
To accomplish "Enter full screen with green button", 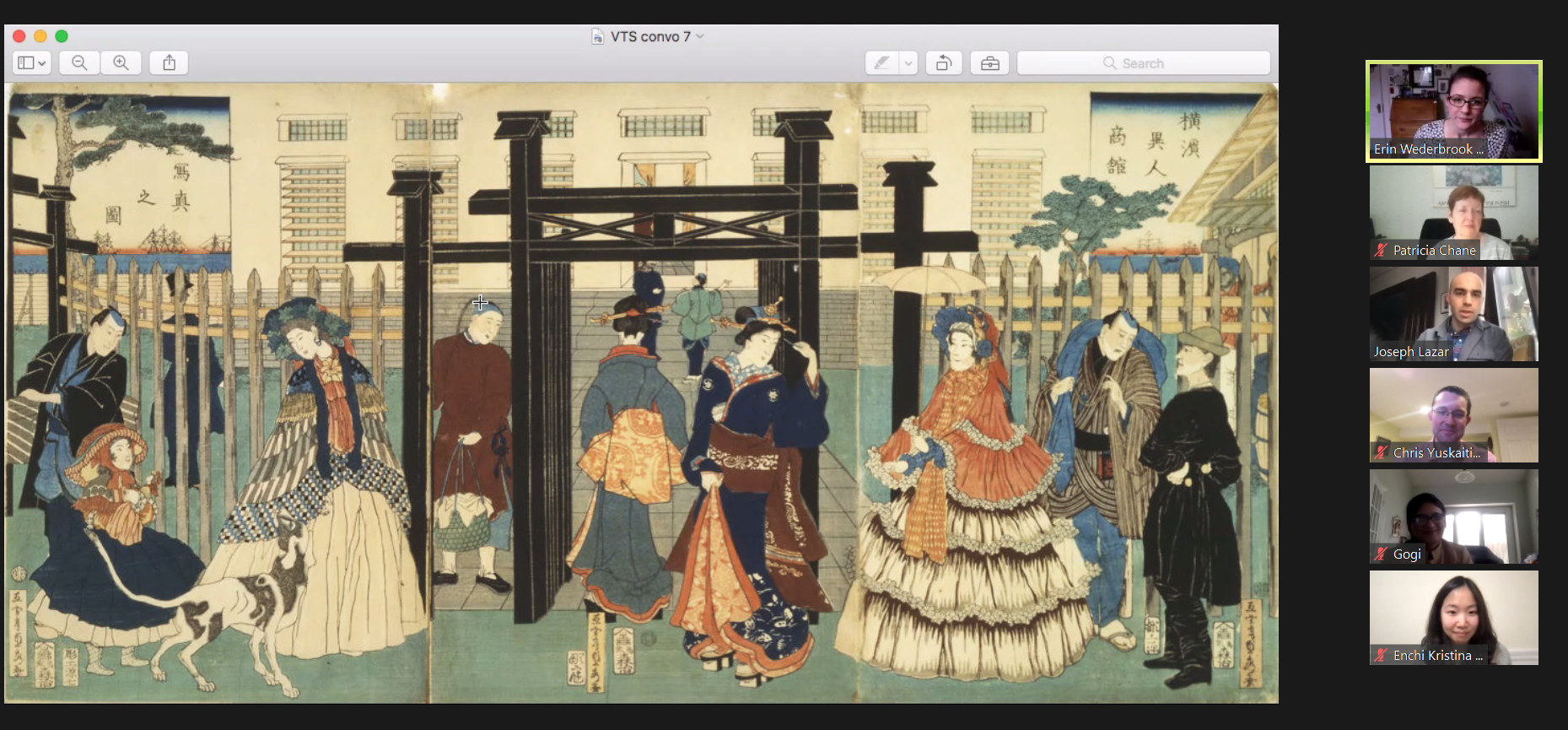I will tap(61, 36).
